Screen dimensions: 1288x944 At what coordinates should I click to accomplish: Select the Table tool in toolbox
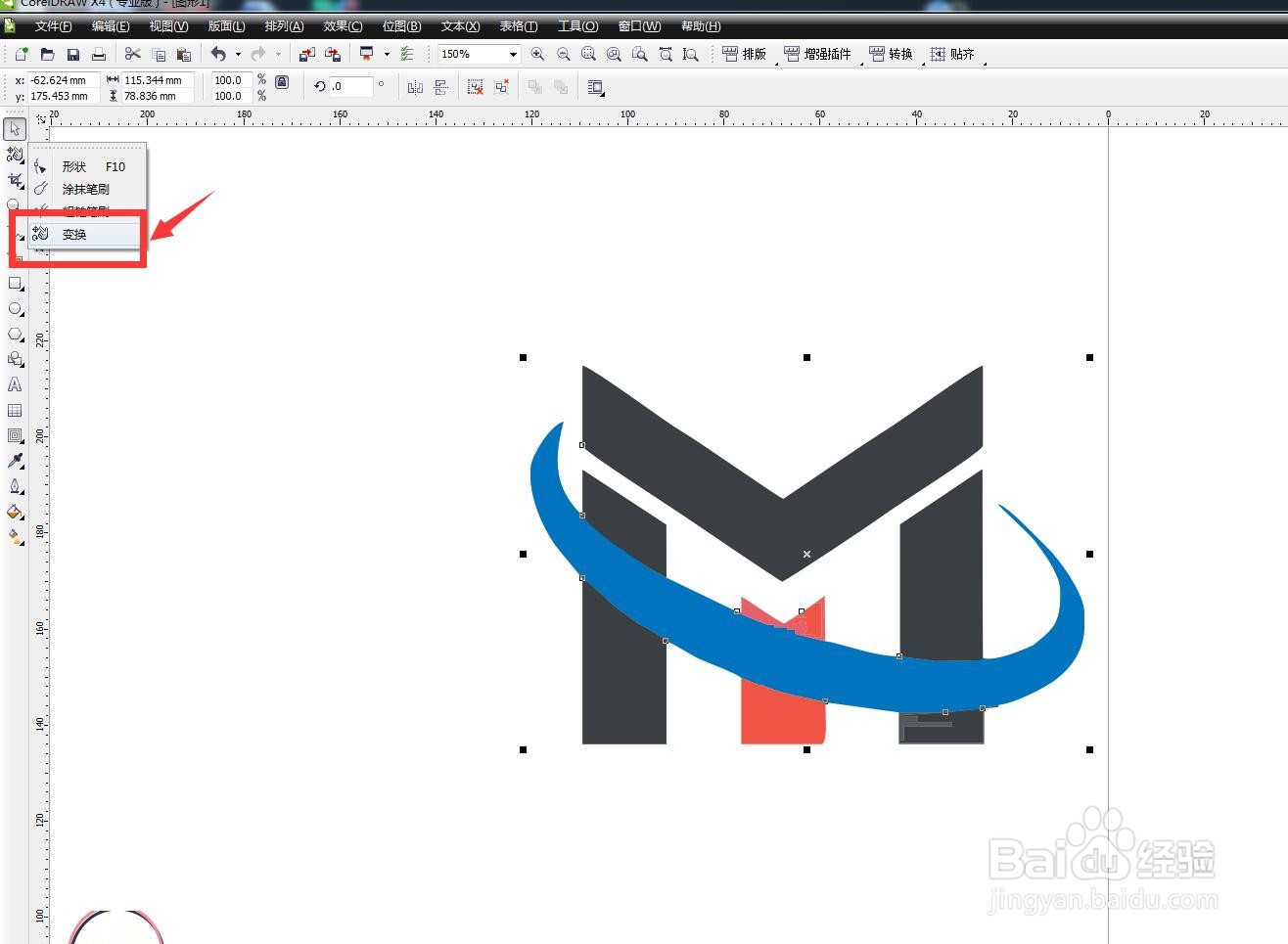click(x=15, y=410)
